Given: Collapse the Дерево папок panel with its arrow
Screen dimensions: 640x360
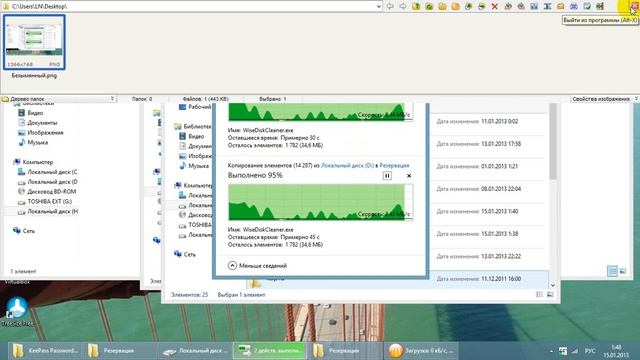Looking at the screenshot, I should [x=112, y=99].
